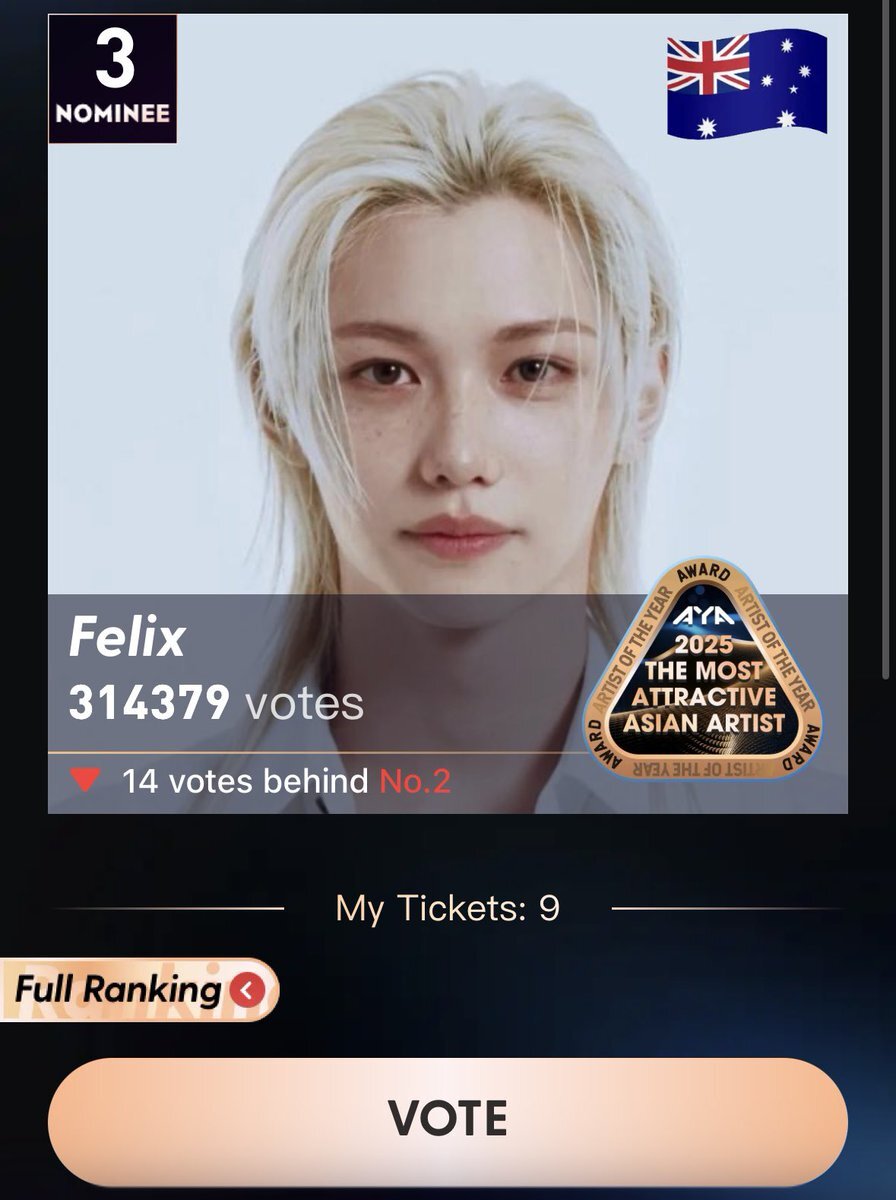Tap the Australian flag icon
The image size is (896, 1200).
(747, 82)
